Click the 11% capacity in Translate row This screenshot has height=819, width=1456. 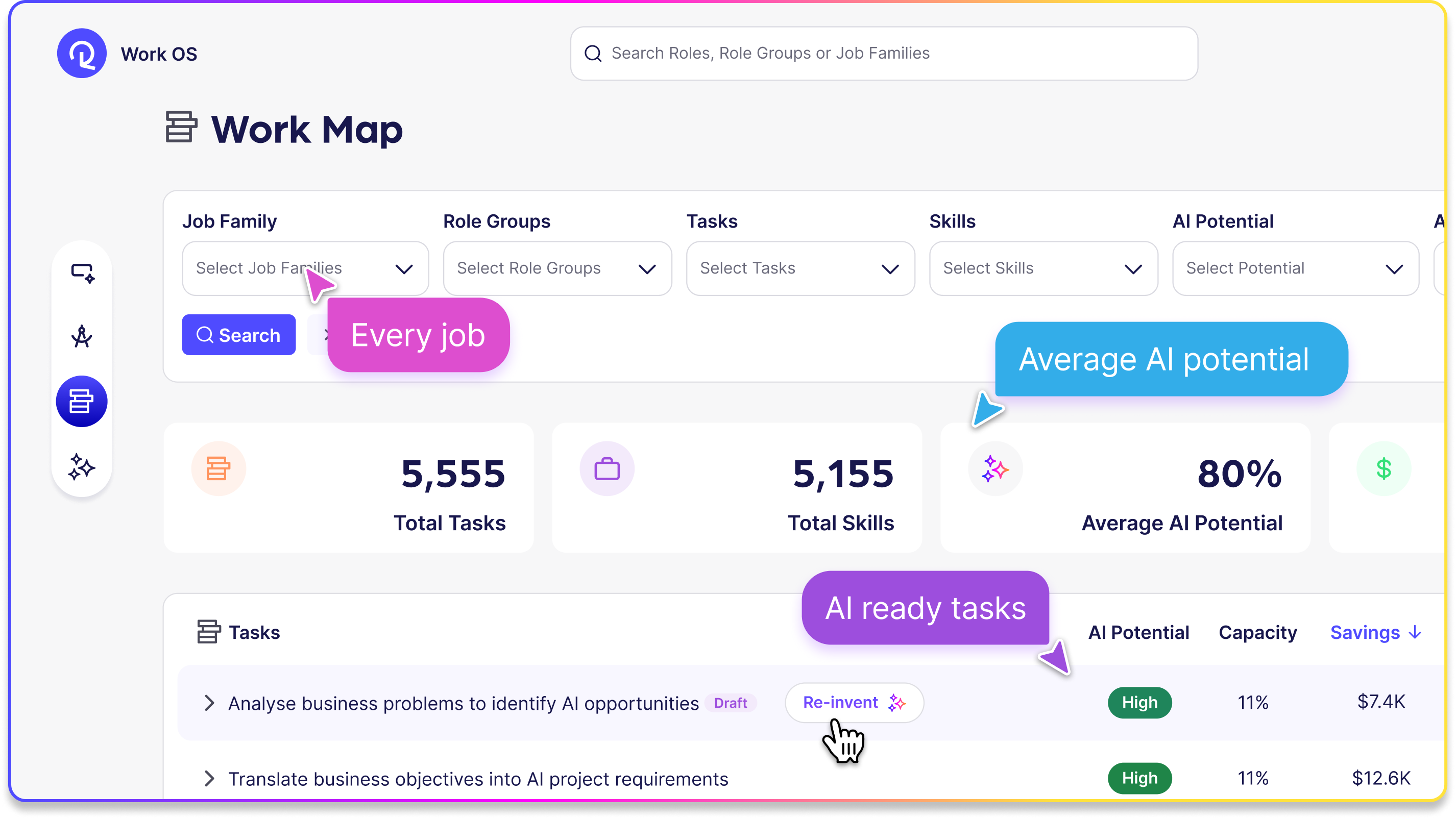[1253, 778]
